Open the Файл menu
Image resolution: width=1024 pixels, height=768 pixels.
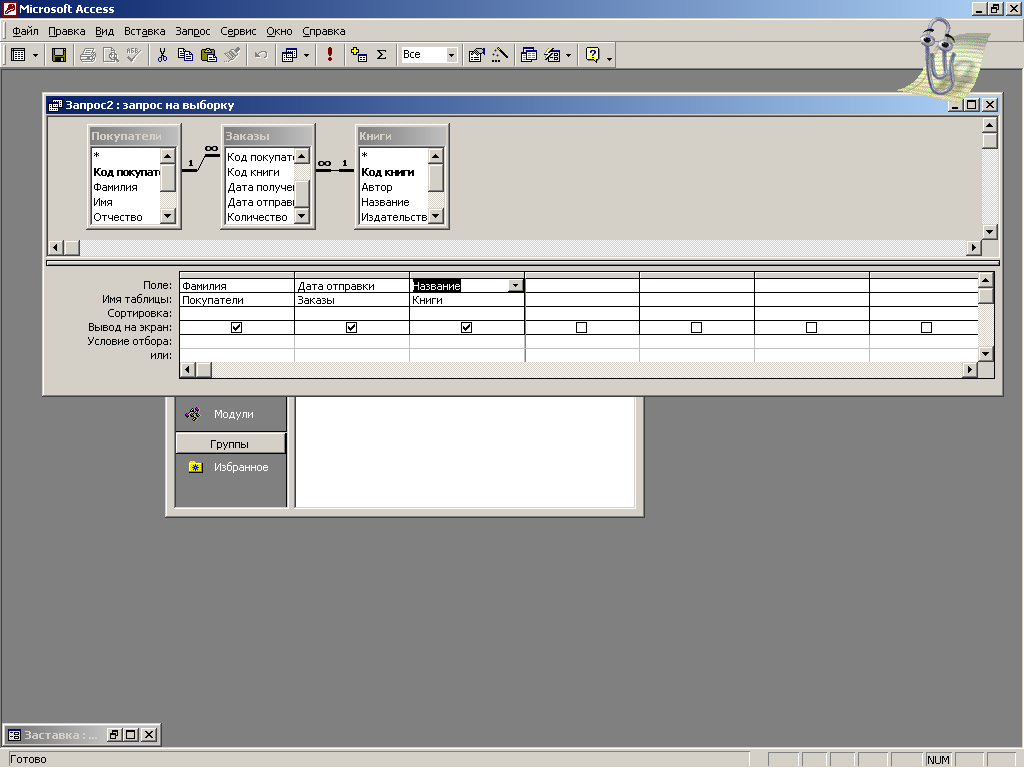coord(25,31)
